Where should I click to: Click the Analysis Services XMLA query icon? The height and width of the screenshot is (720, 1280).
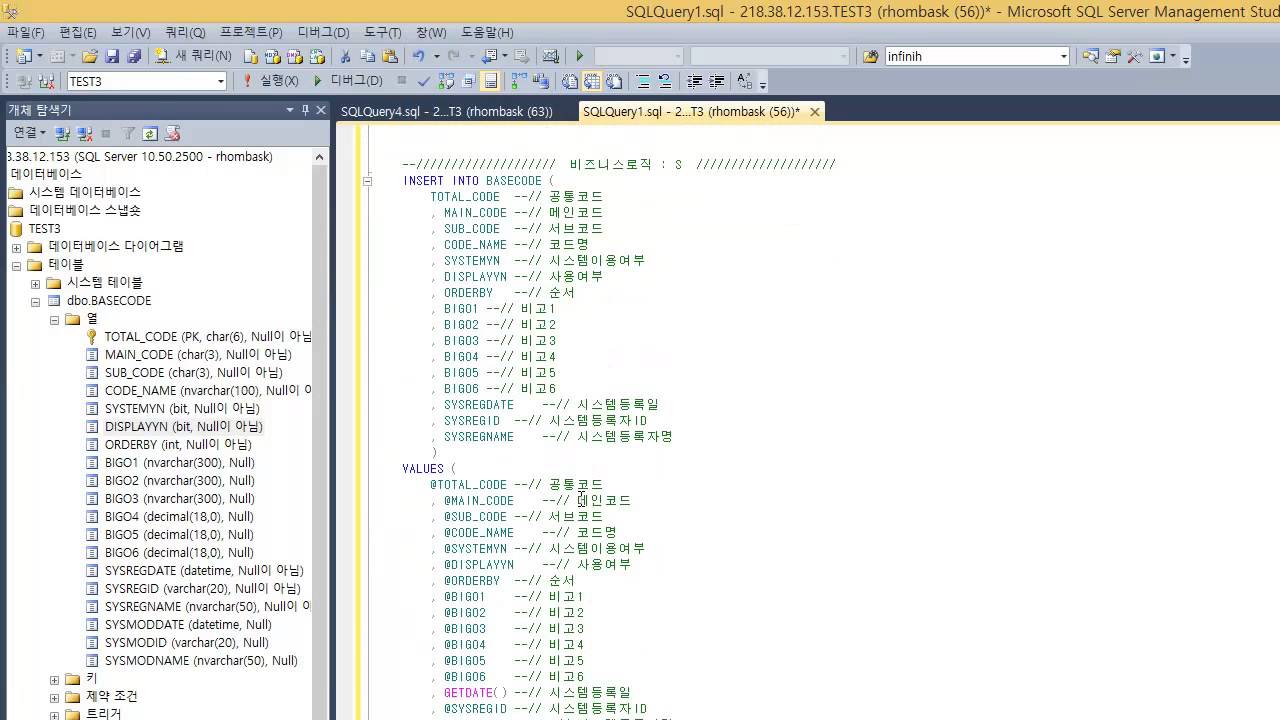coord(317,56)
